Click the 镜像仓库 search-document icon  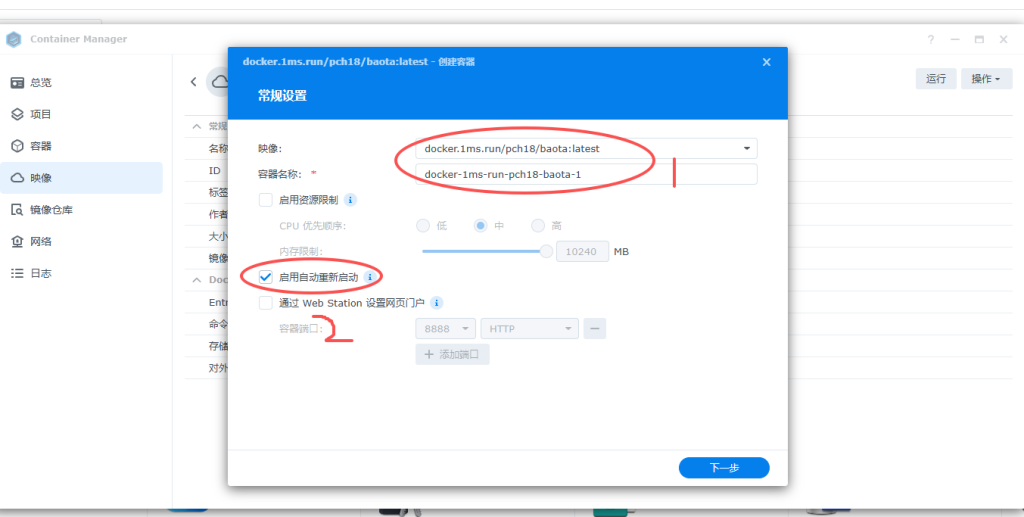click(18, 210)
